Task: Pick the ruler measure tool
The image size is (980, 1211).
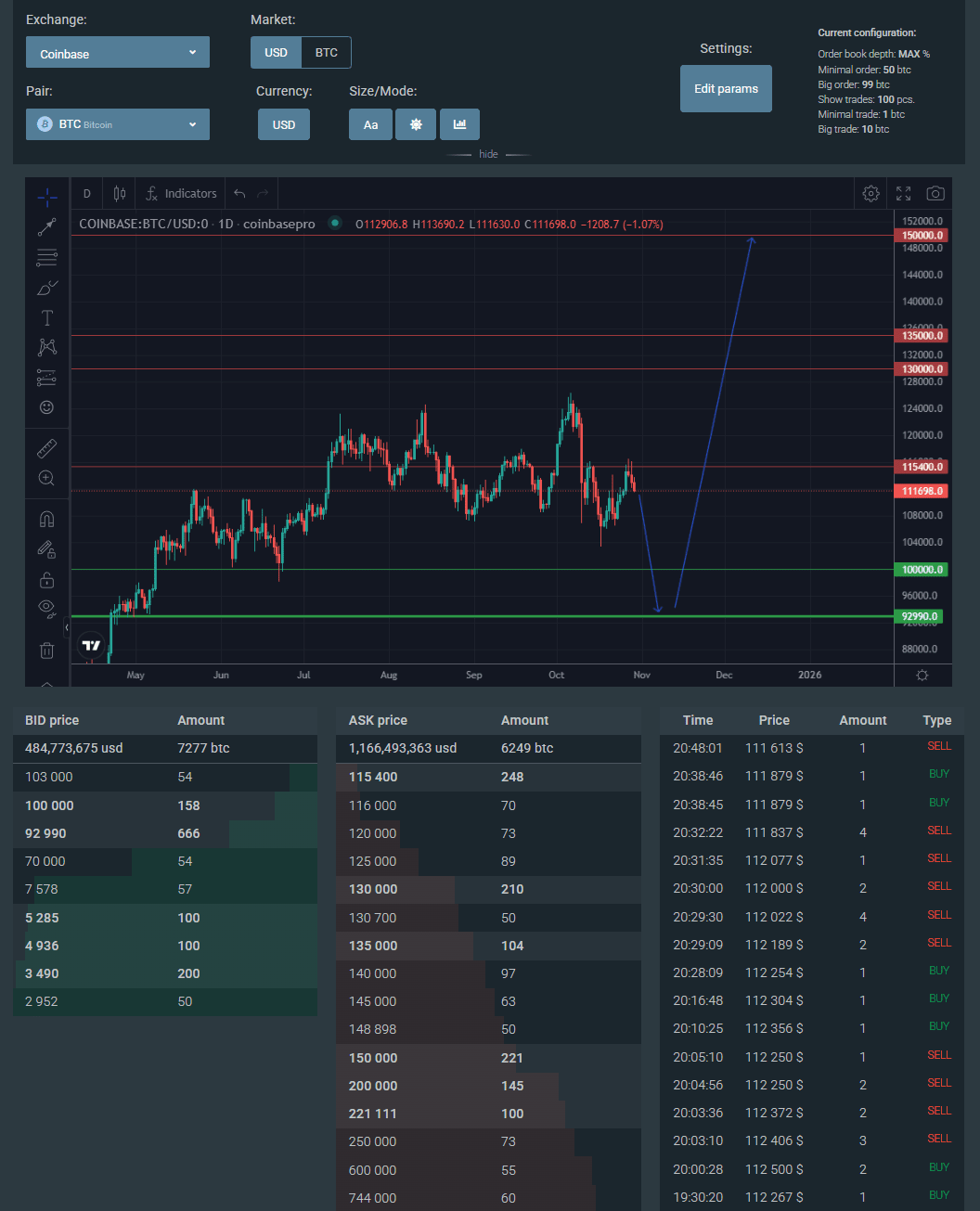Action: pos(46,449)
